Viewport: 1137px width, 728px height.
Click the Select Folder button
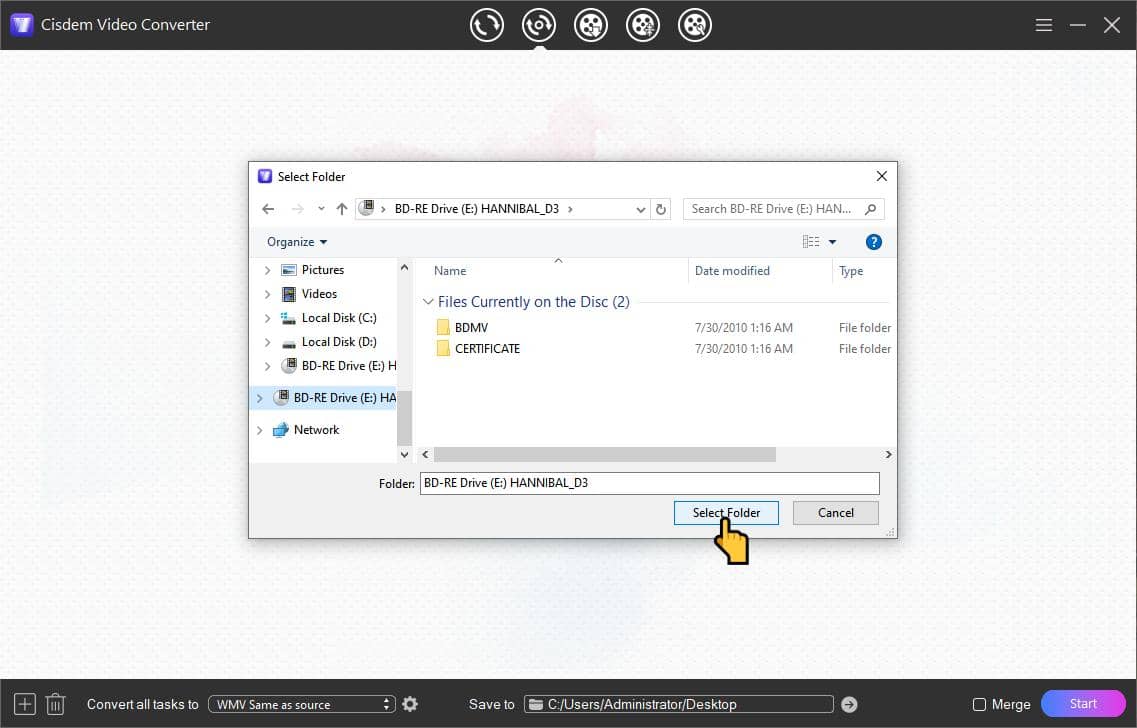click(x=725, y=512)
